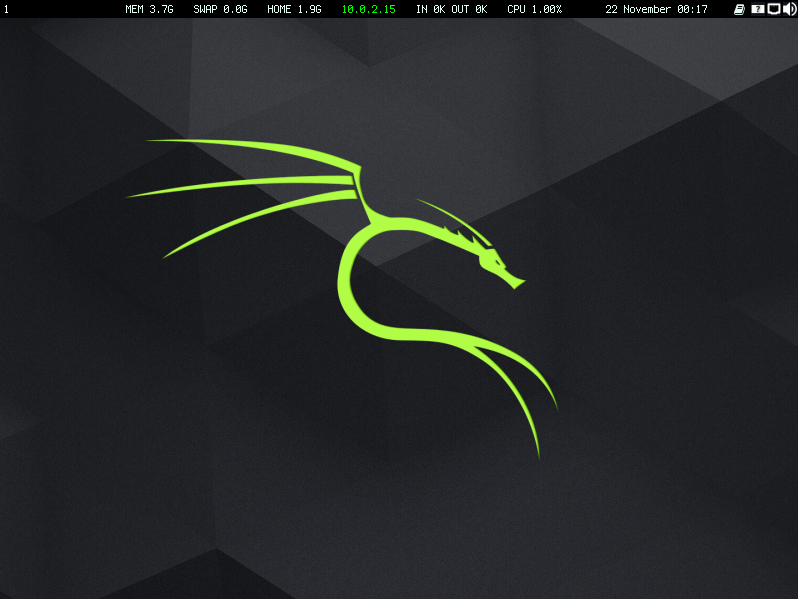Select workspace 1 in the bar
The image size is (798, 599).
[x=6, y=9]
